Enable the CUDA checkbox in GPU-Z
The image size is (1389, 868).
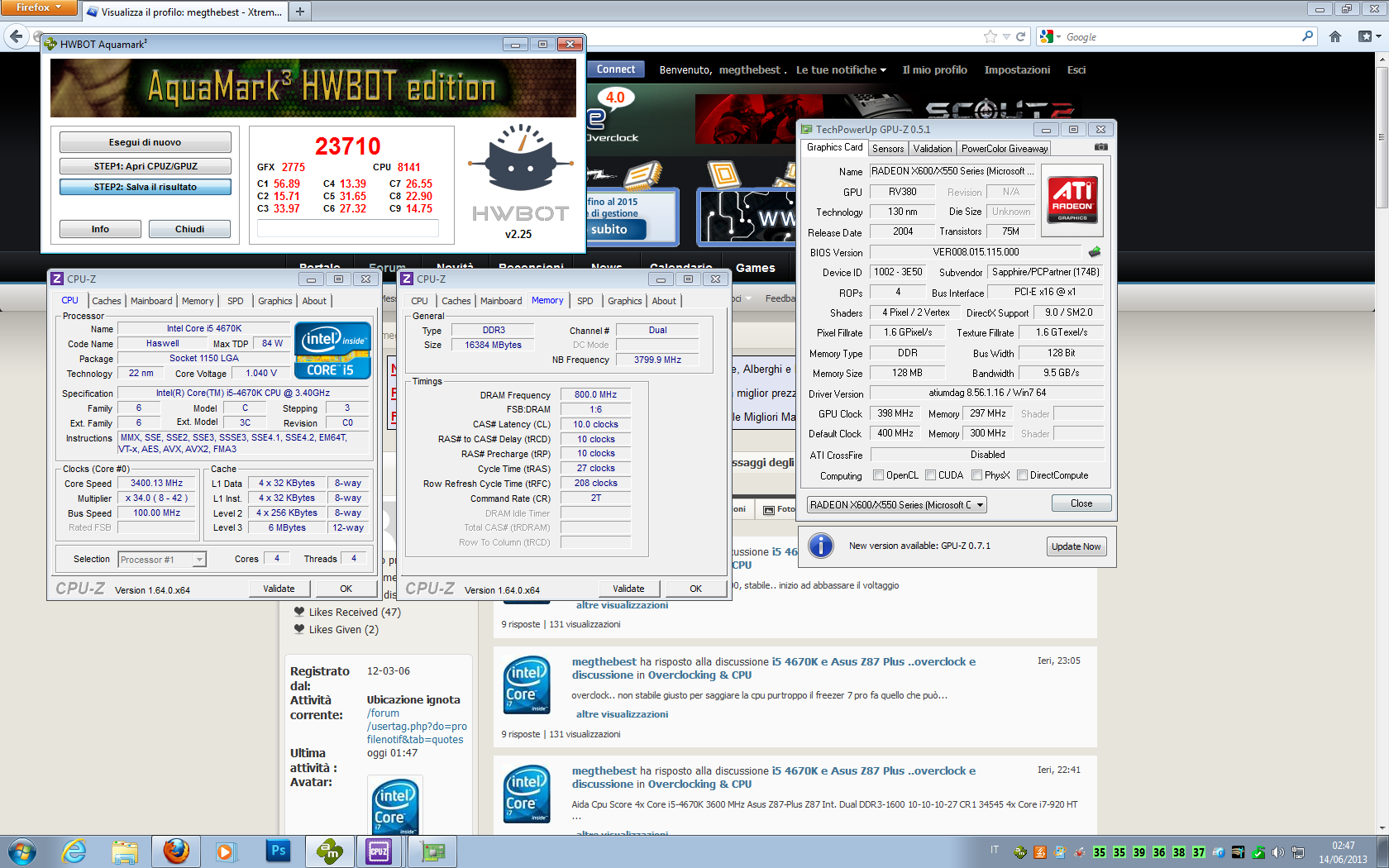931,475
